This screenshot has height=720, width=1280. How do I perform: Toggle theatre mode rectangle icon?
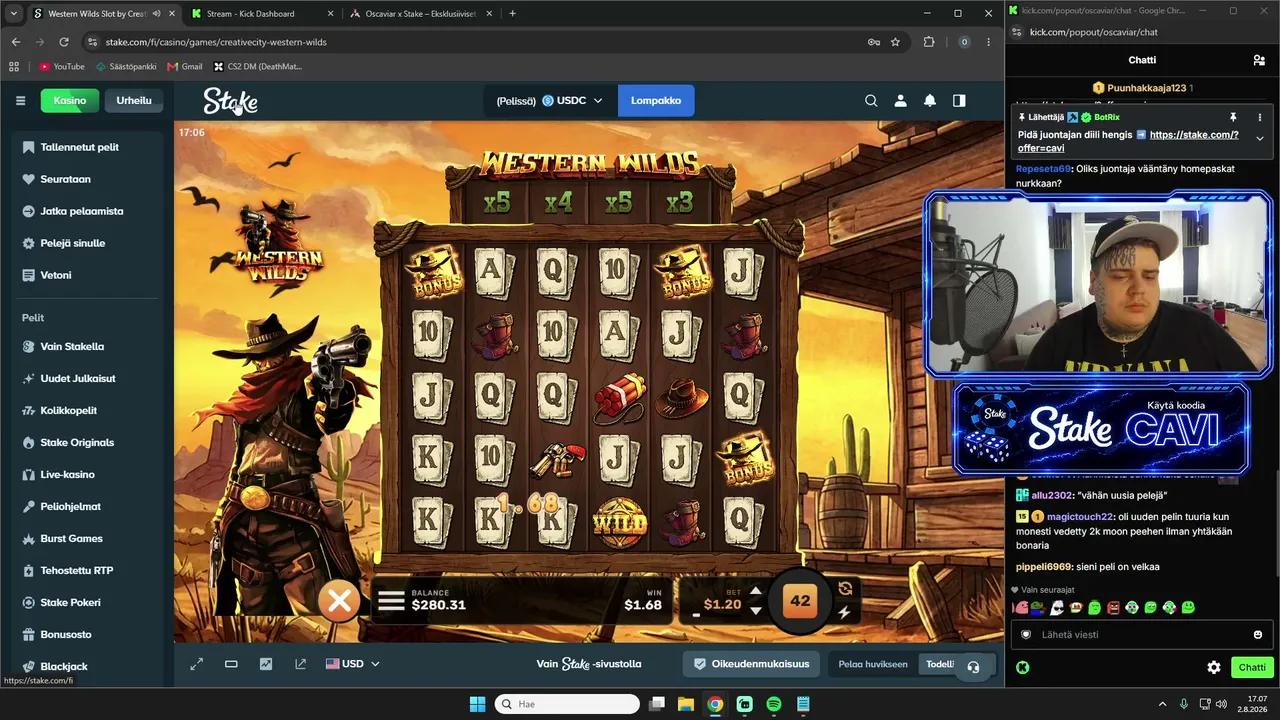pos(231,664)
